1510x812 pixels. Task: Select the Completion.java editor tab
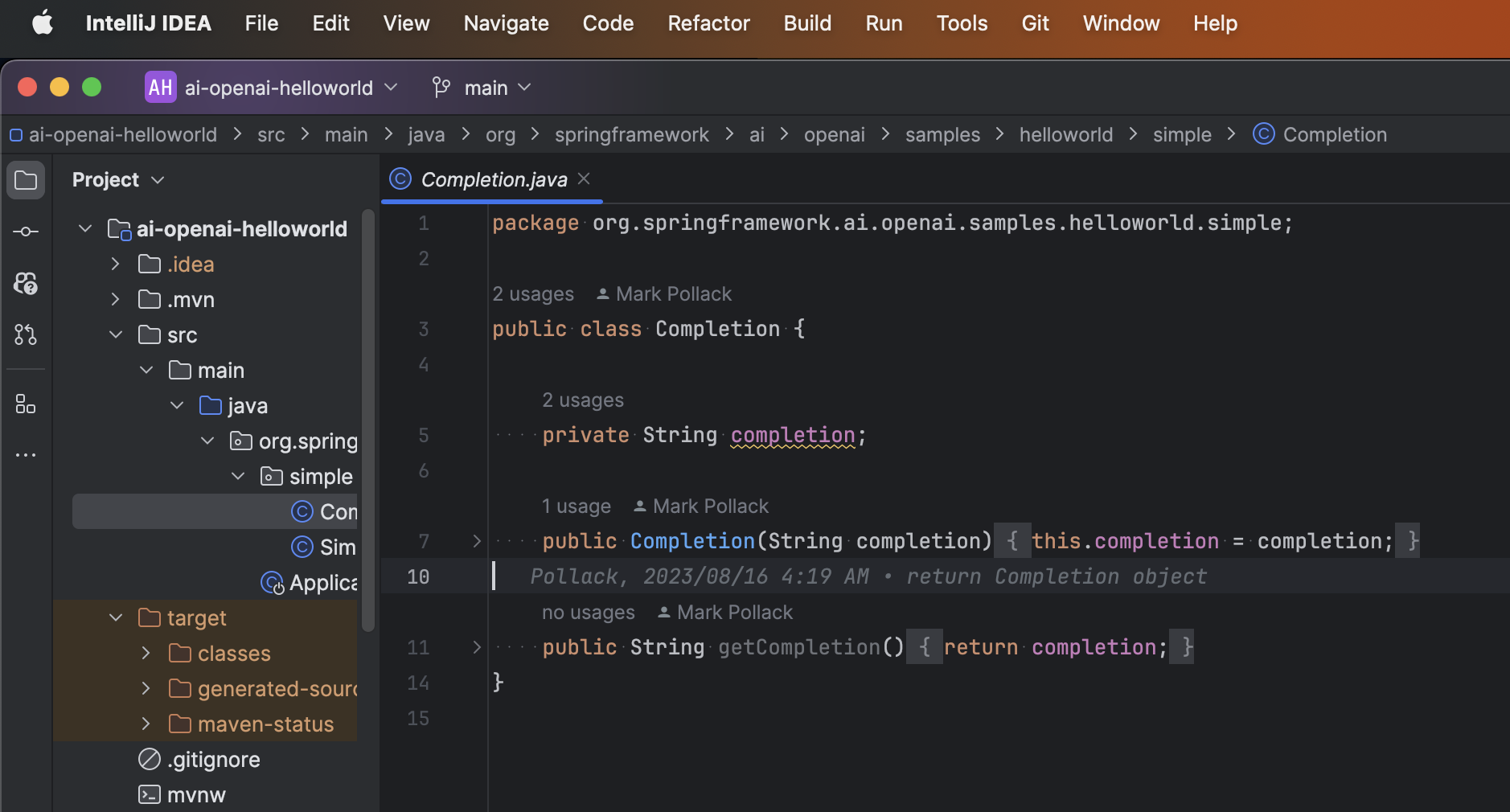click(x=492, y=178)
